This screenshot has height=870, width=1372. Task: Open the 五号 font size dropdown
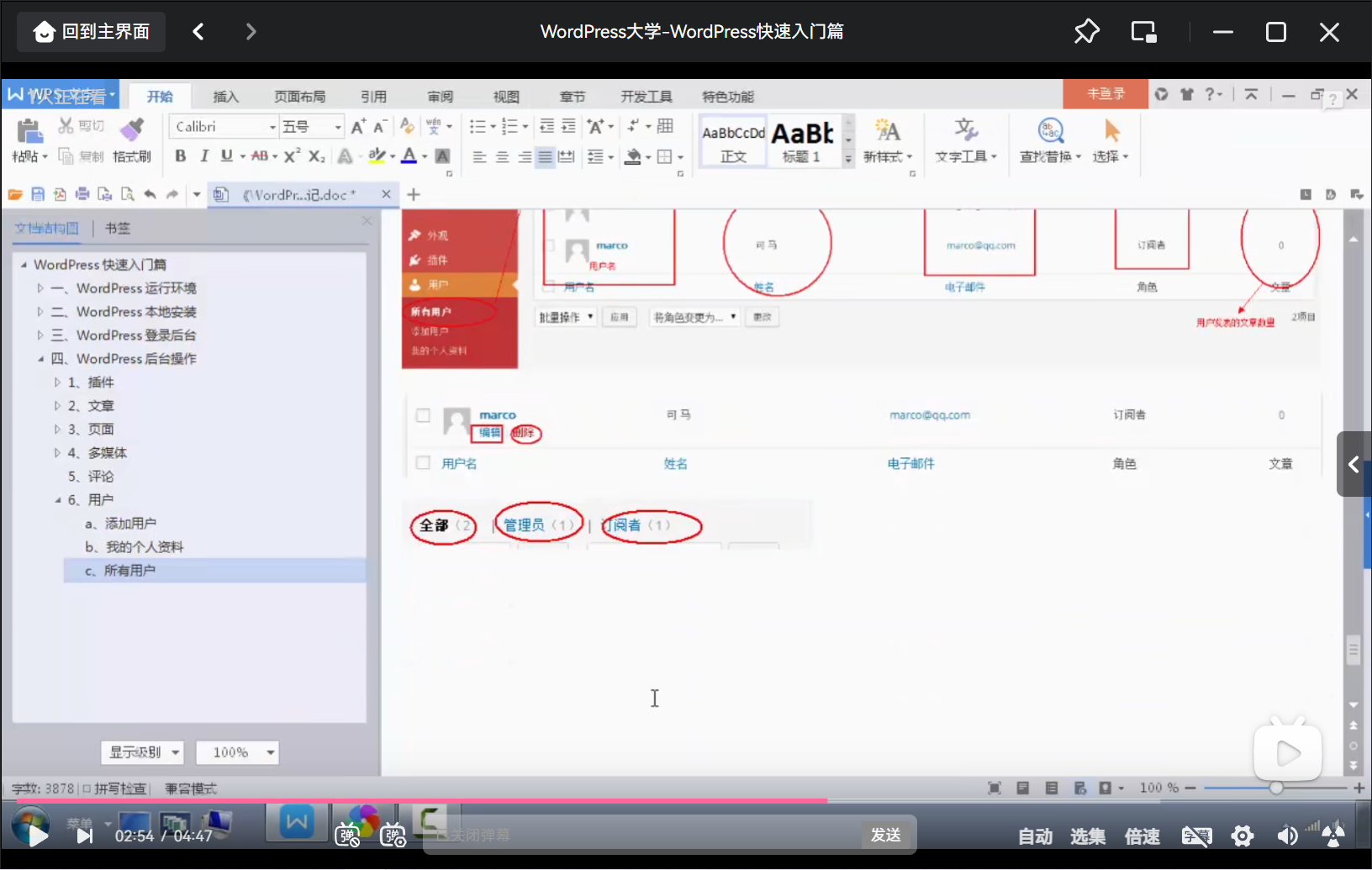(338, 127)
